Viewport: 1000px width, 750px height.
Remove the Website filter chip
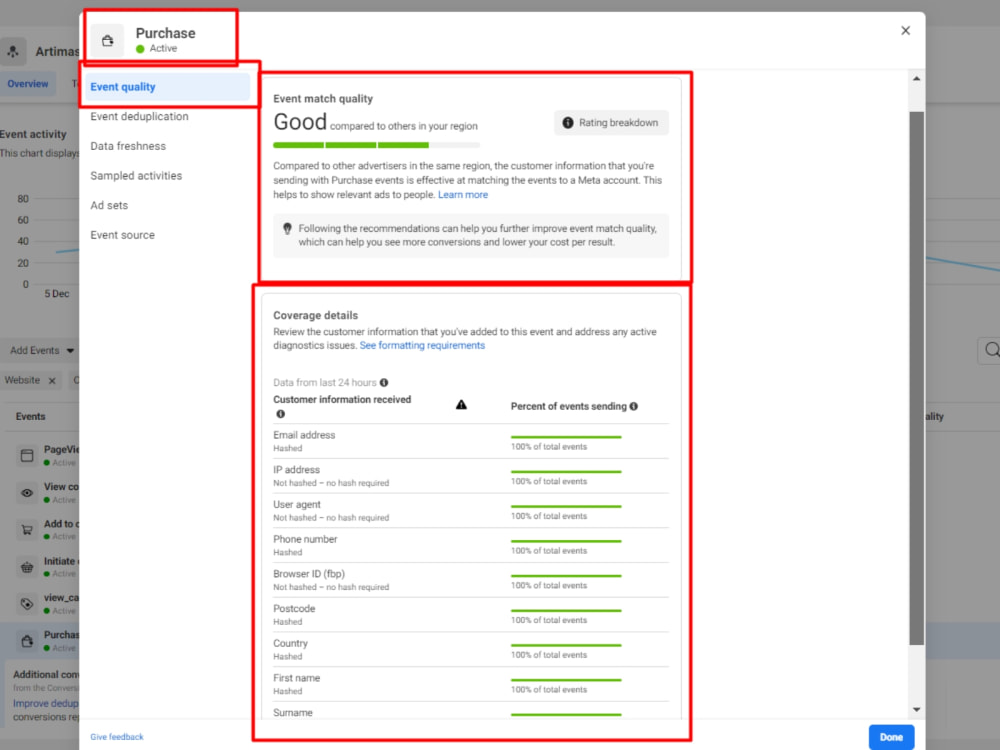(52, 381)
